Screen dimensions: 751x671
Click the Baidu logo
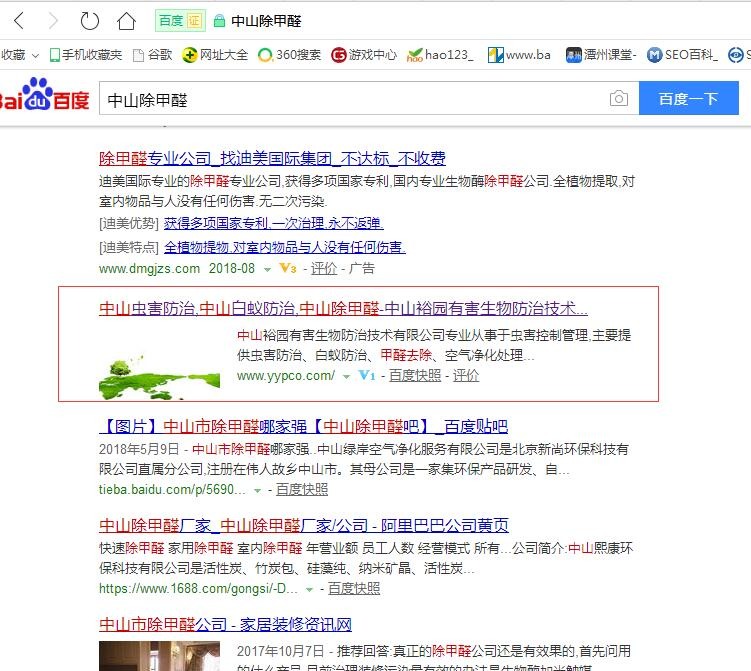(x=45, y=97)
